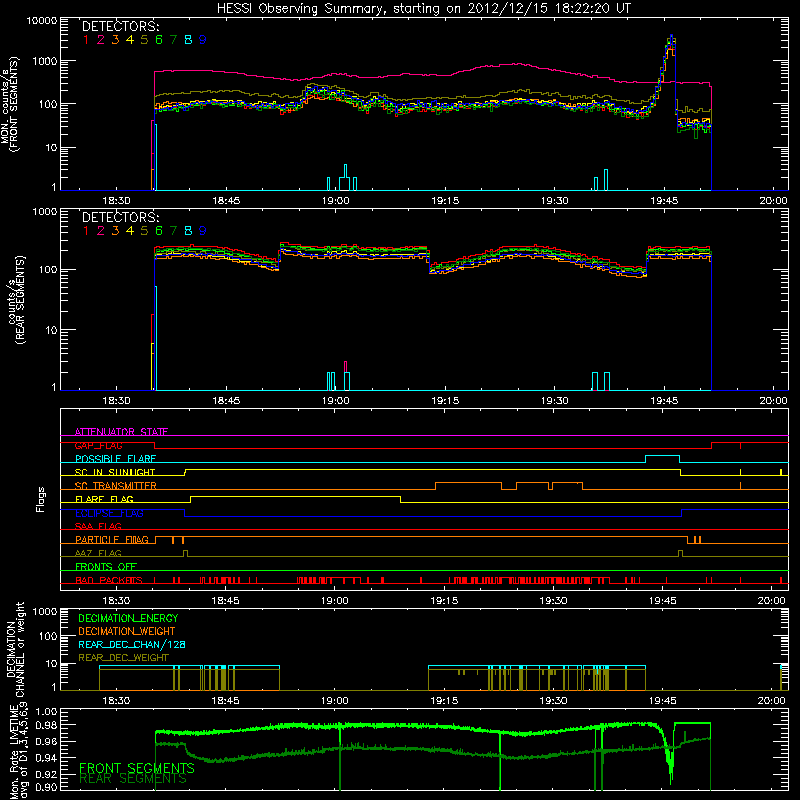
Task: Select detector 6 legend in front segments plot
Action: [159, 39]
